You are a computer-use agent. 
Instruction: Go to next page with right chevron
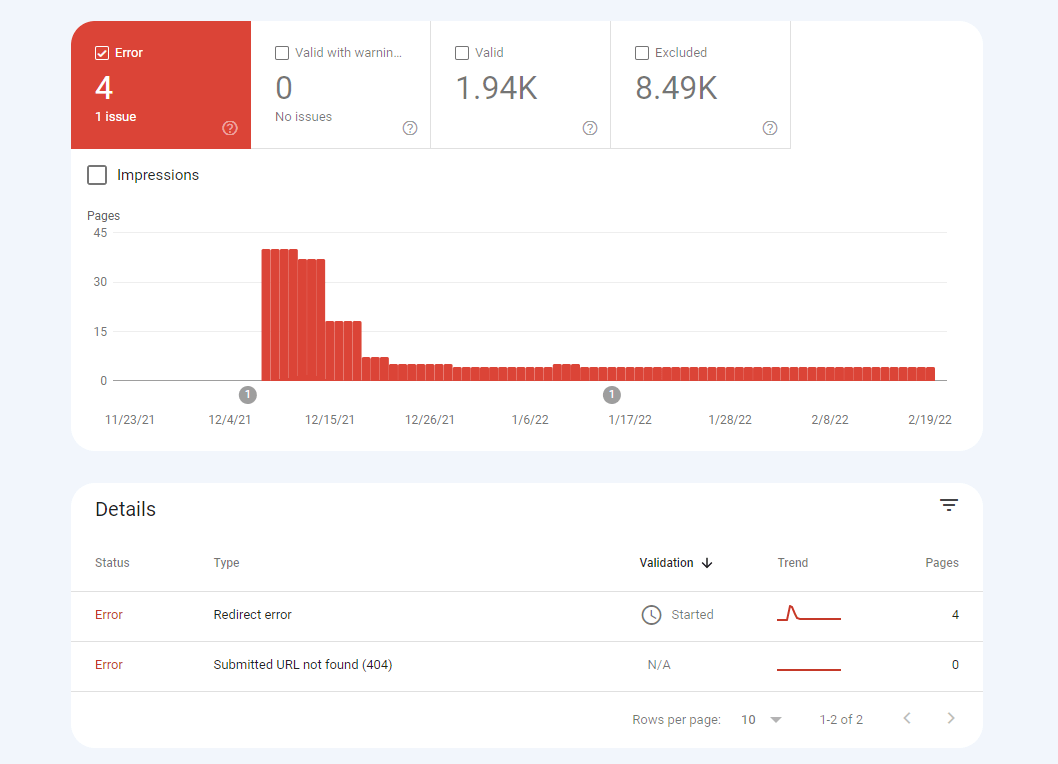click(950, 718)
